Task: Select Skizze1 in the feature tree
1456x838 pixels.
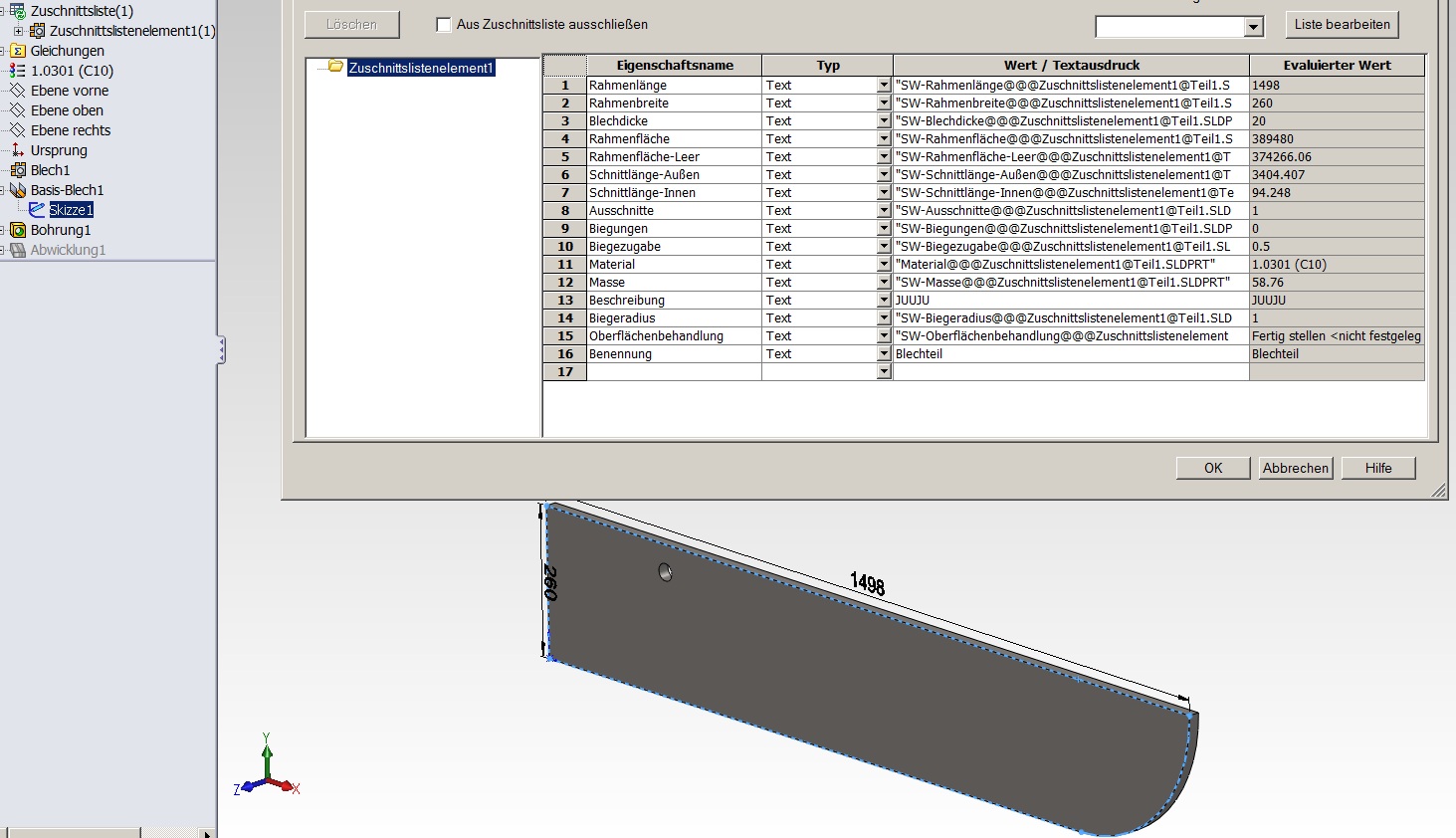Action: point(72,210)
